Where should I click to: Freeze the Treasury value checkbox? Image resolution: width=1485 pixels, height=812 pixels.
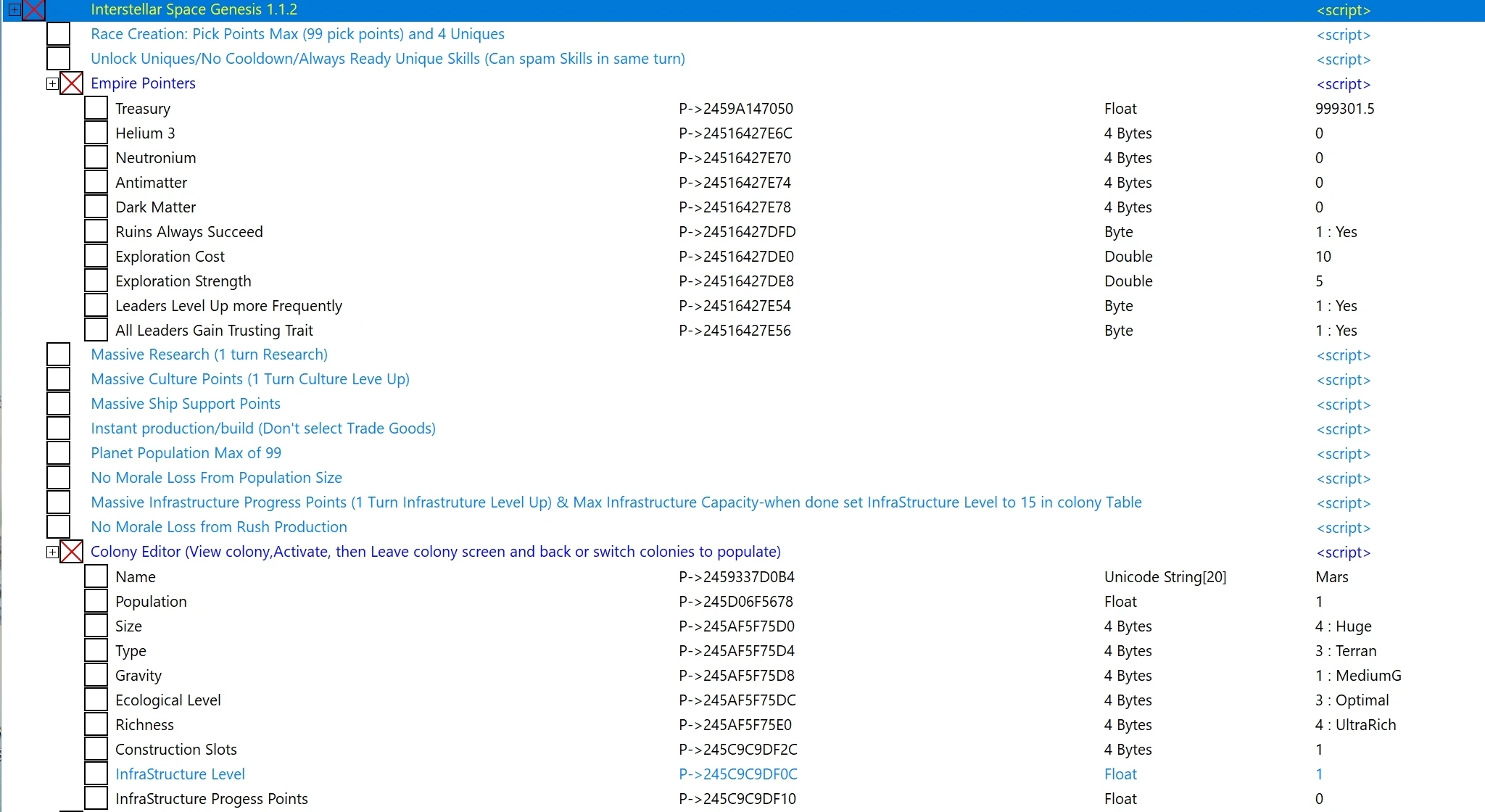(96, 108)
